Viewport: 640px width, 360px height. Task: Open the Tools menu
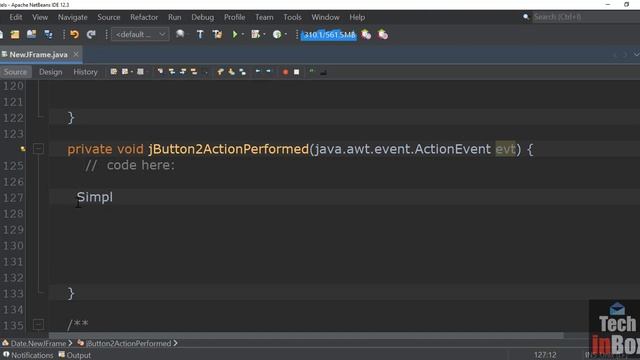(x=292, y=17)
